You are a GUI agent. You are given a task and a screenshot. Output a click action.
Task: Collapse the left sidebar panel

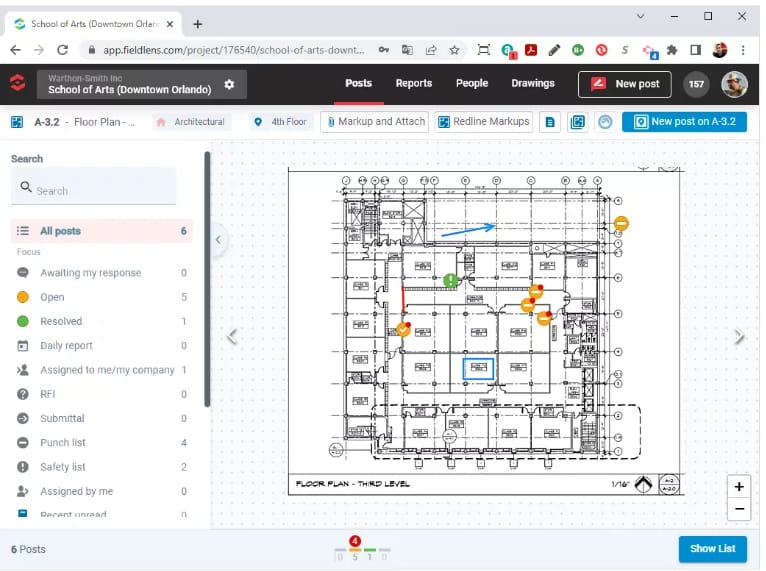point(218,239)
